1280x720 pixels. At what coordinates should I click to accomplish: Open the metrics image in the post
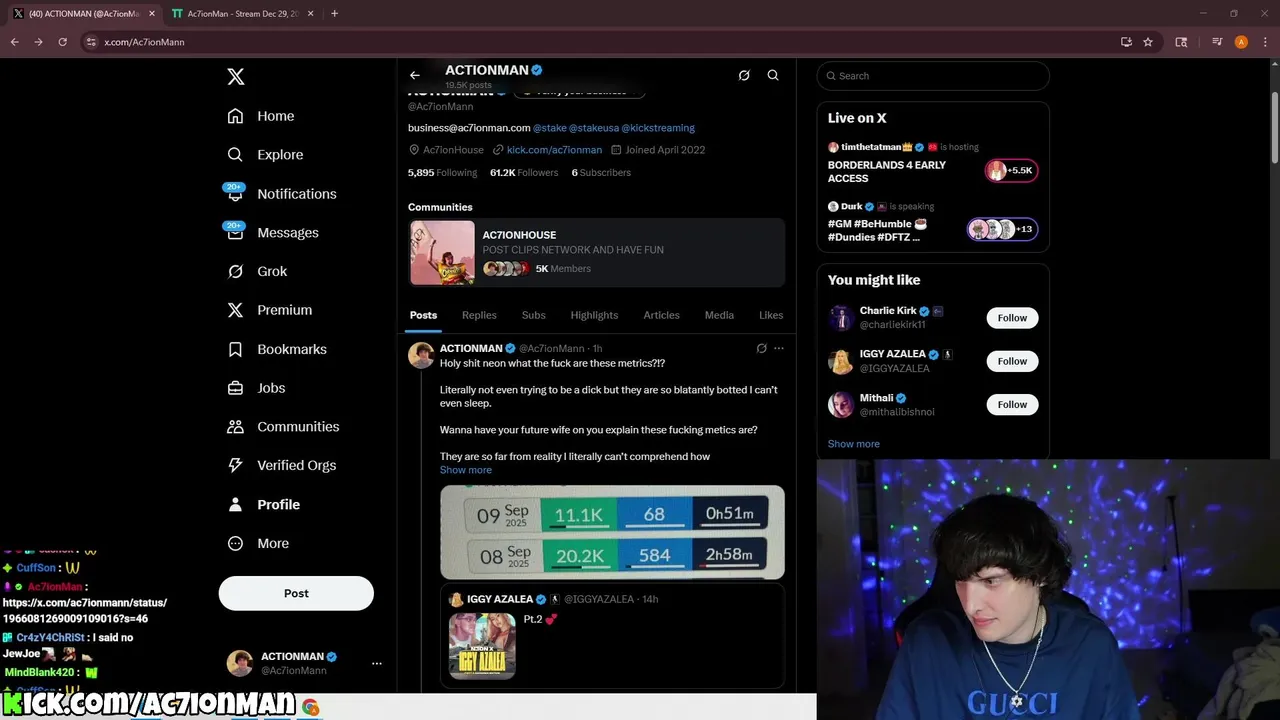point(612,532)
